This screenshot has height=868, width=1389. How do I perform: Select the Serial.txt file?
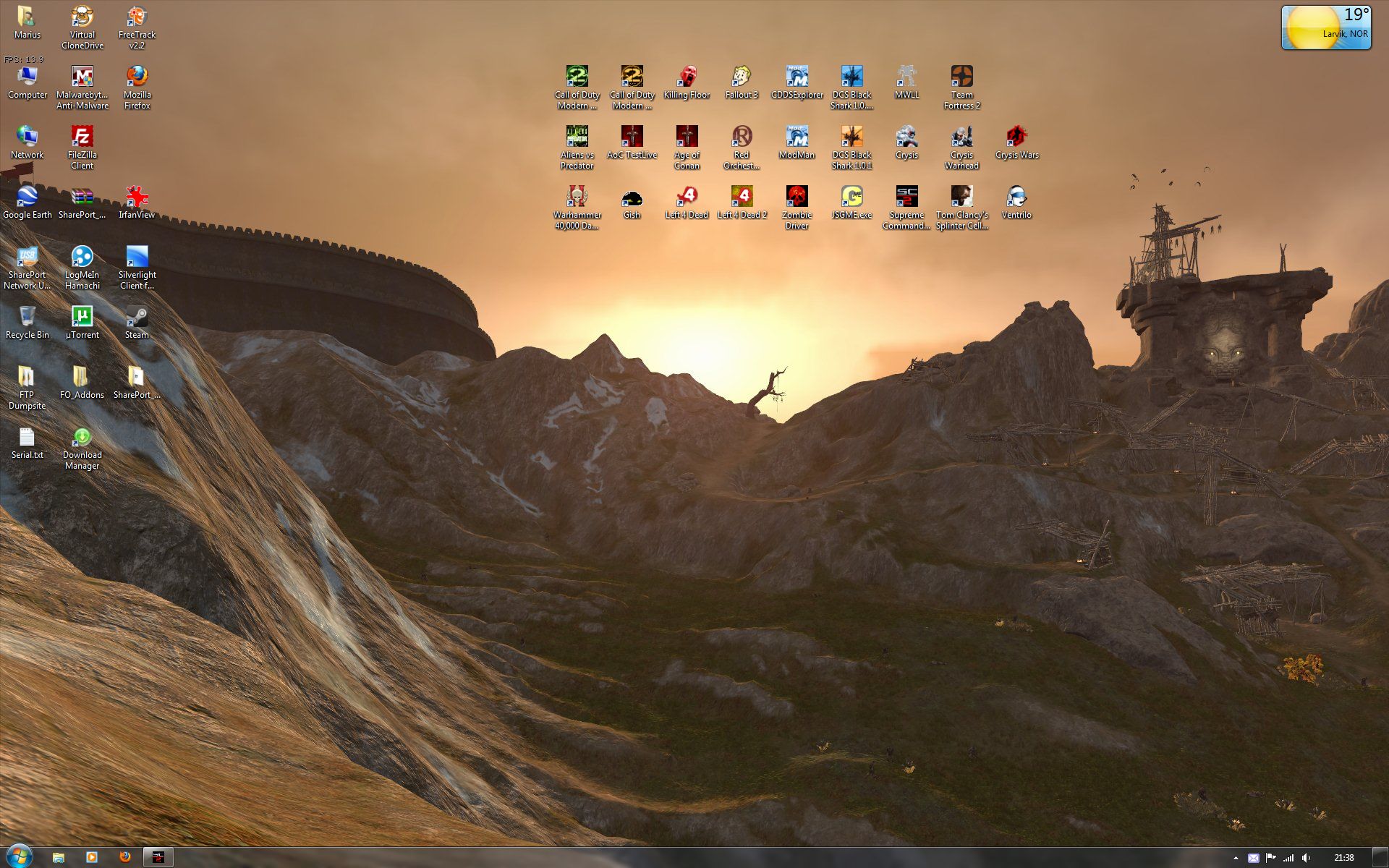point(27,438)
